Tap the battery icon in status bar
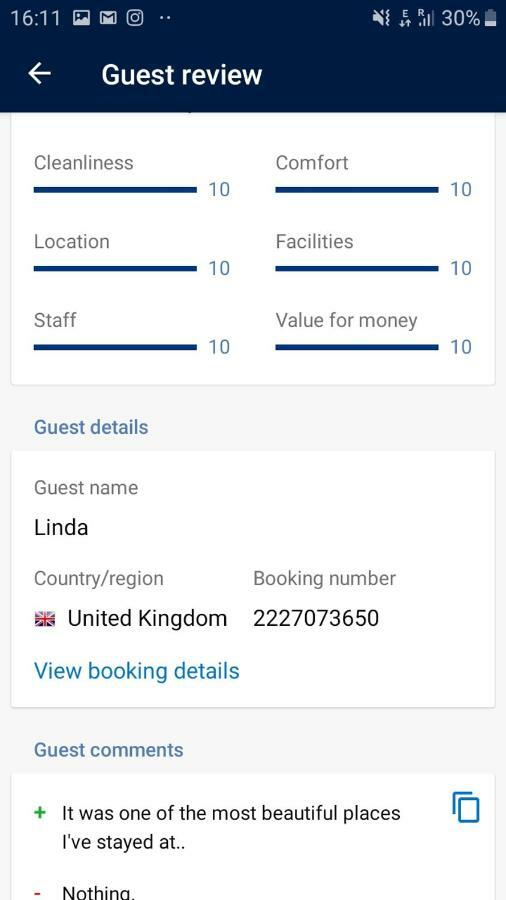The width and height of the screenshot is (506, 900). click(490, 18)
